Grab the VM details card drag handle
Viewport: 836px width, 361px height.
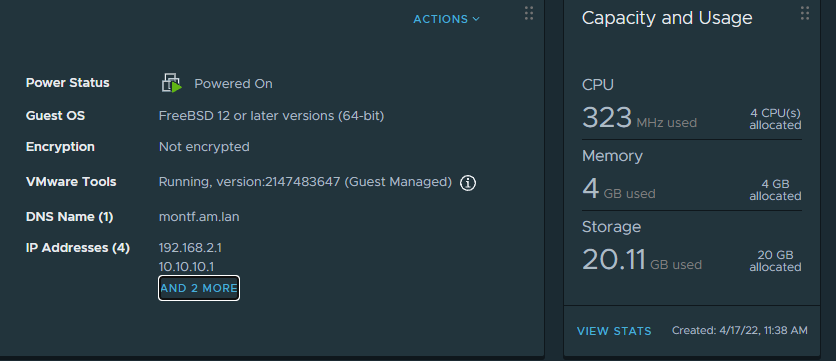tap(528, 13)
